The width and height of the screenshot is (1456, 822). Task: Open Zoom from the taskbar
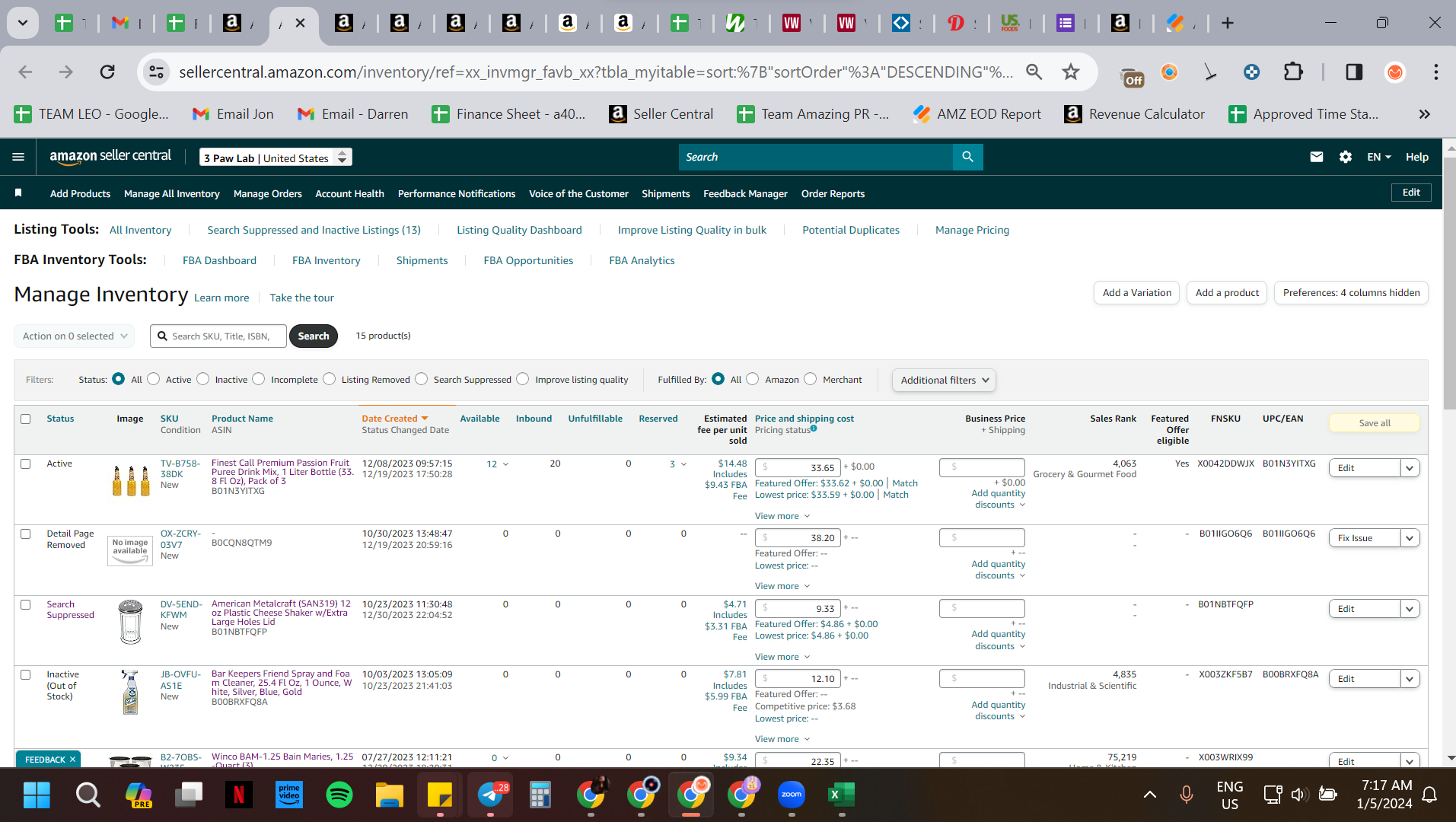792,795
